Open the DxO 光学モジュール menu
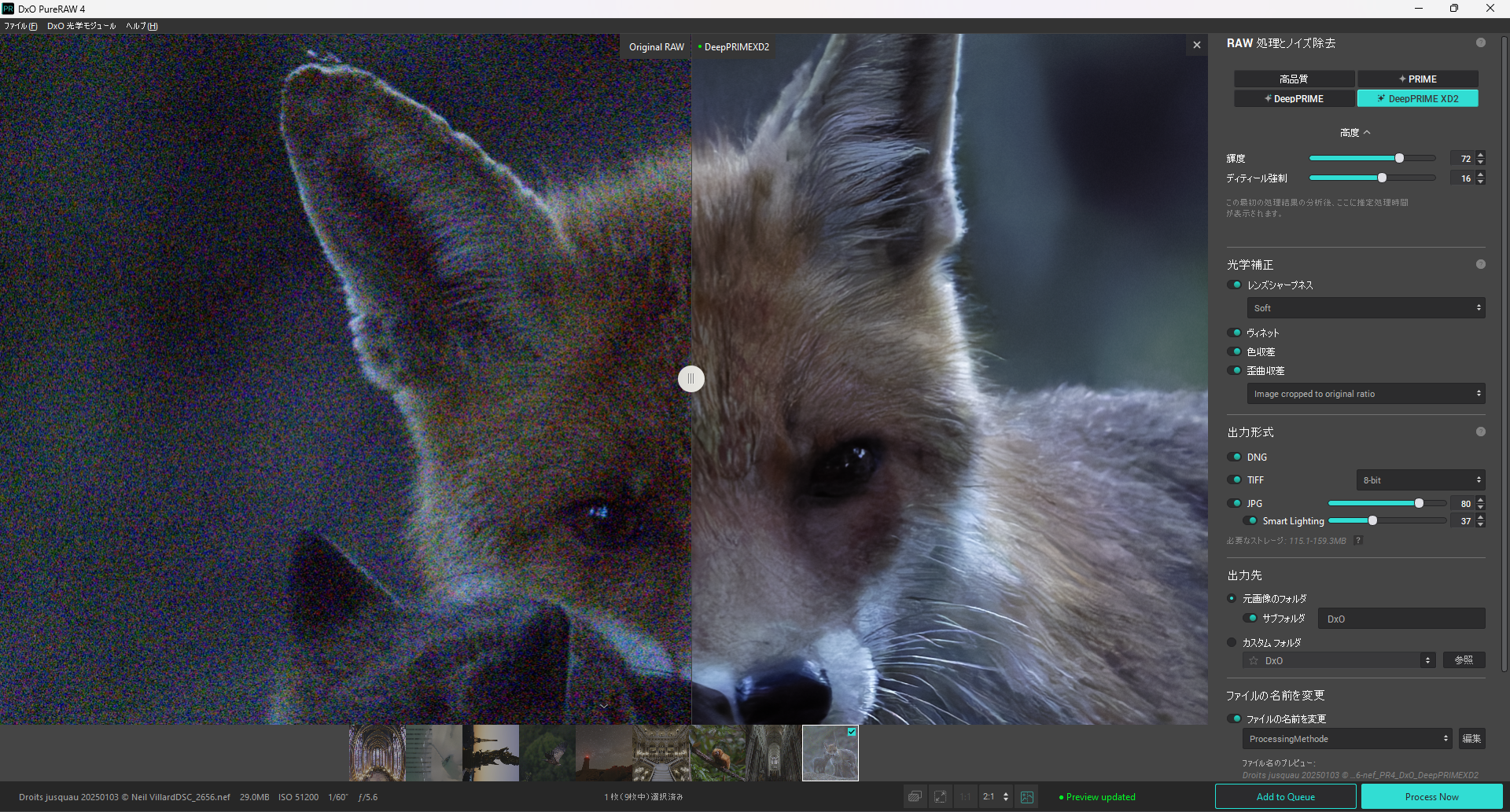Image resolution: width=1510 pixels, height=812 pixels. [x=81, y=26]
